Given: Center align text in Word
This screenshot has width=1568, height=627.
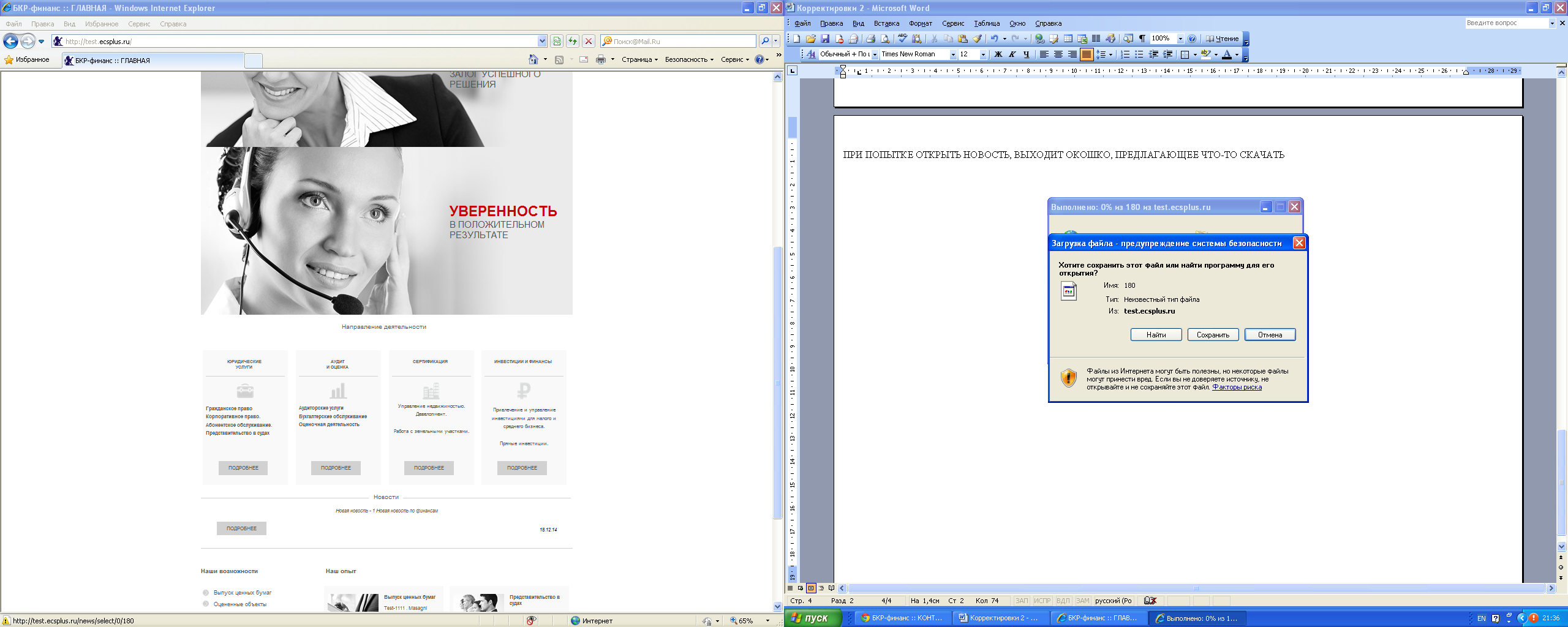Looking at the screenshot, I should (1058, 54).
